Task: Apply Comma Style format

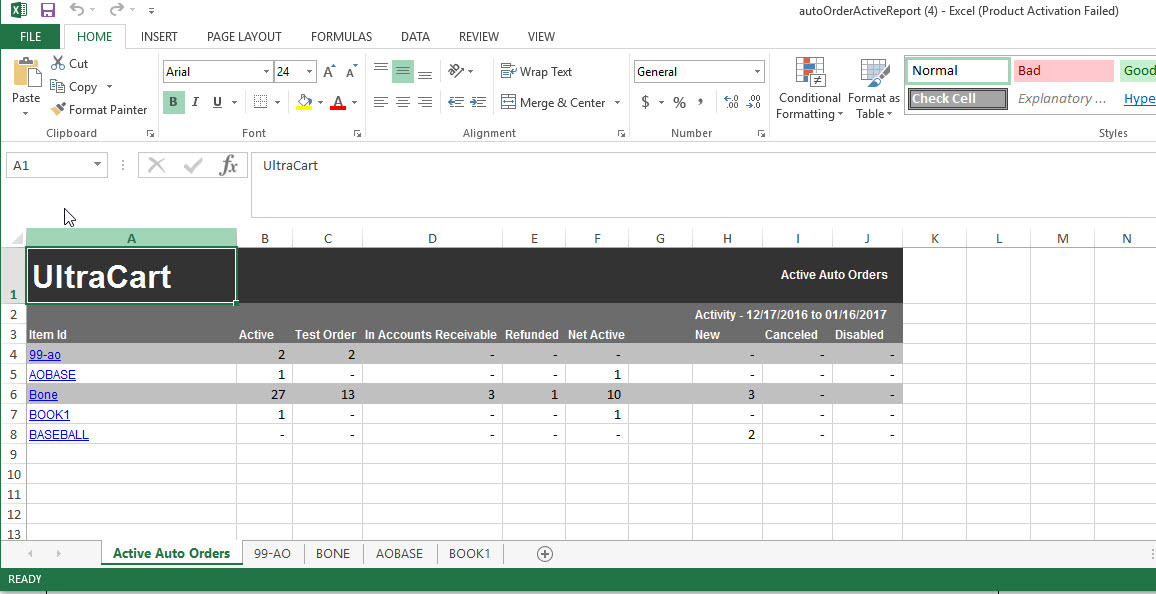Action: point(700,101)
